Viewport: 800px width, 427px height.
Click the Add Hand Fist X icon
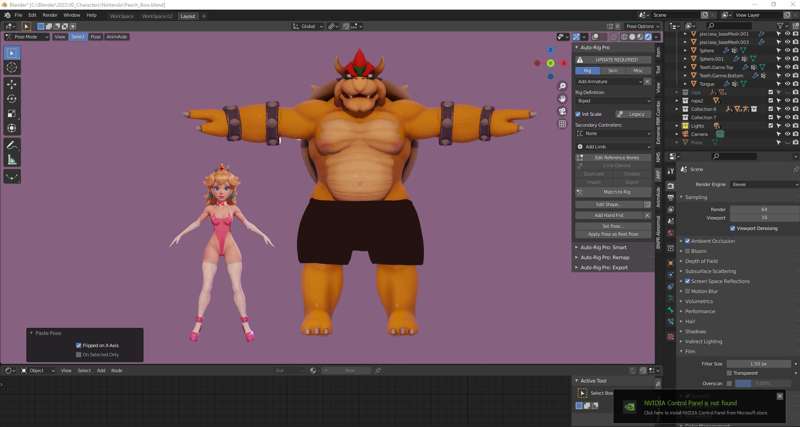647,215
